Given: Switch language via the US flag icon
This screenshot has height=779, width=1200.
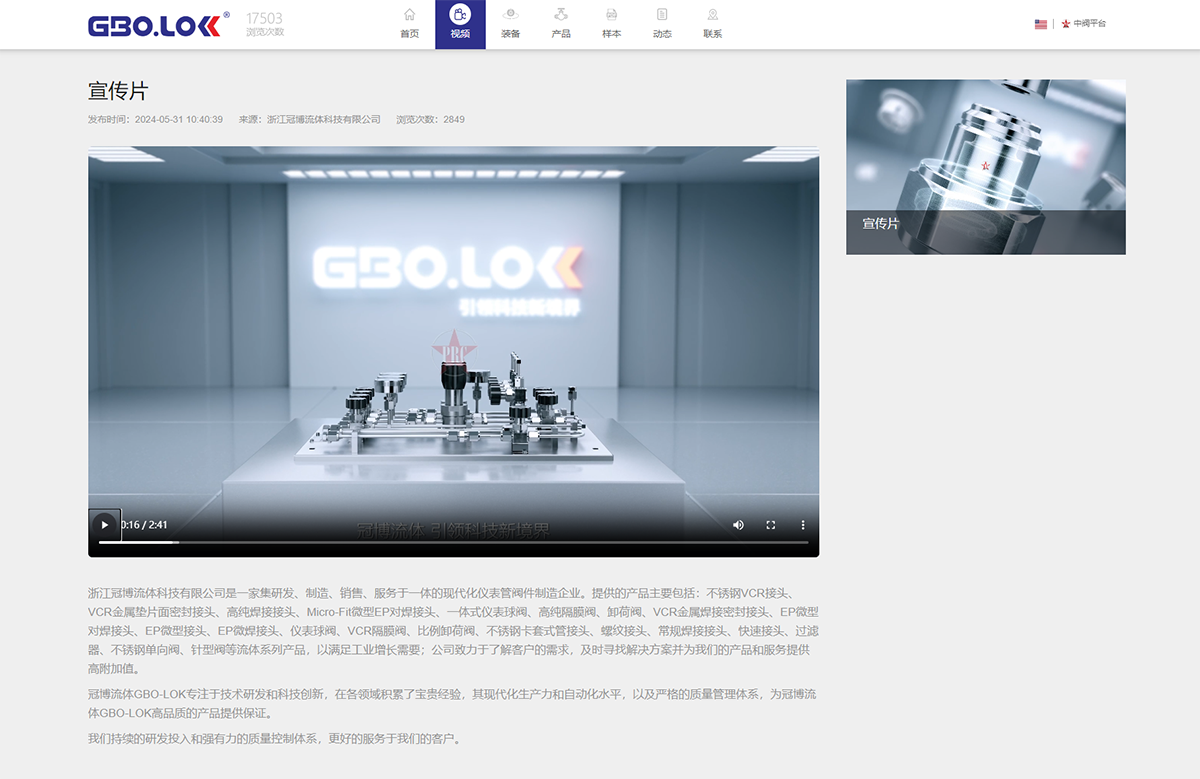Looking at the screenshot, I should click(1041, 24).
